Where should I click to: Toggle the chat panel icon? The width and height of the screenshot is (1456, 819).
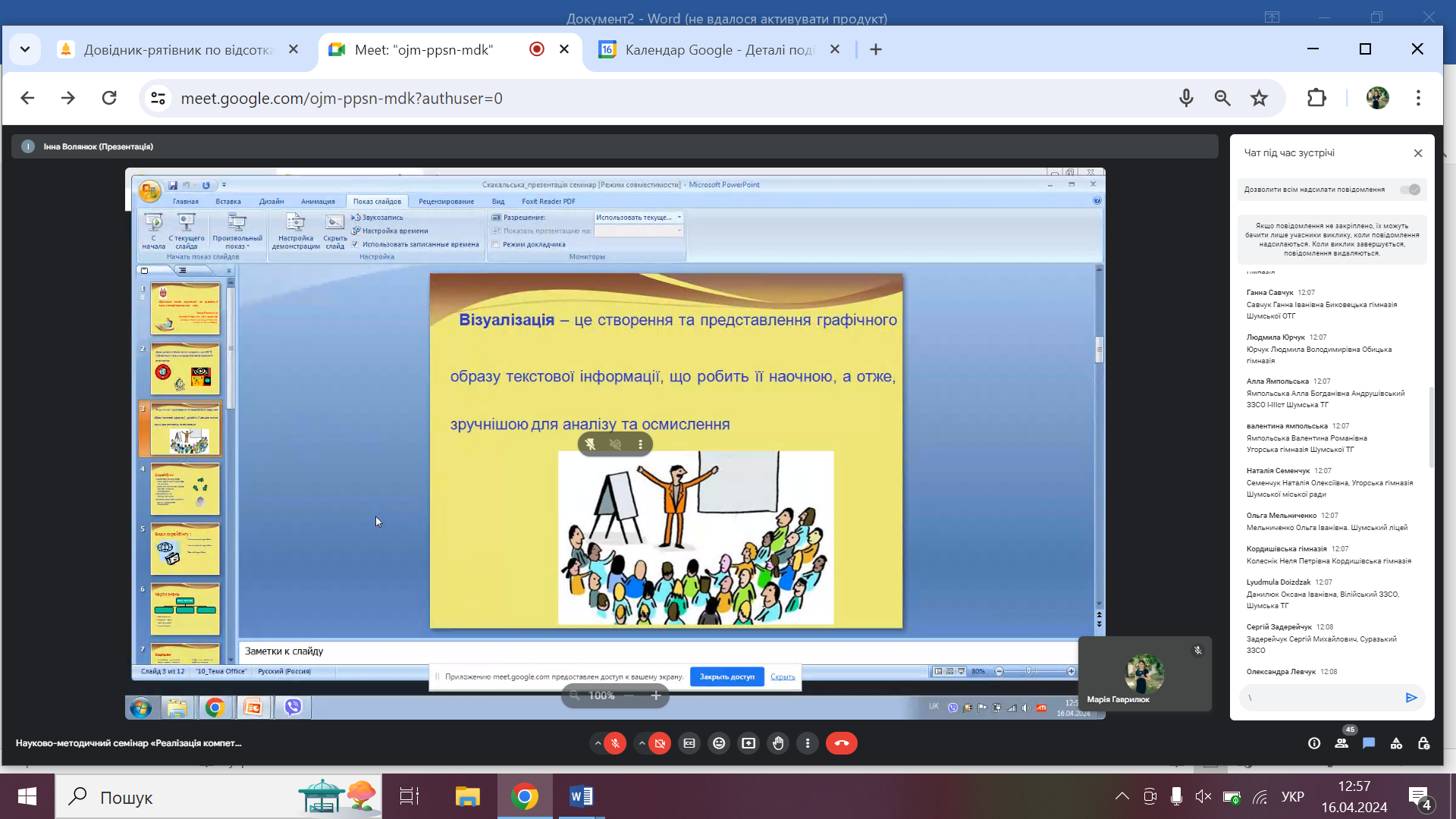coord(1369,743)
